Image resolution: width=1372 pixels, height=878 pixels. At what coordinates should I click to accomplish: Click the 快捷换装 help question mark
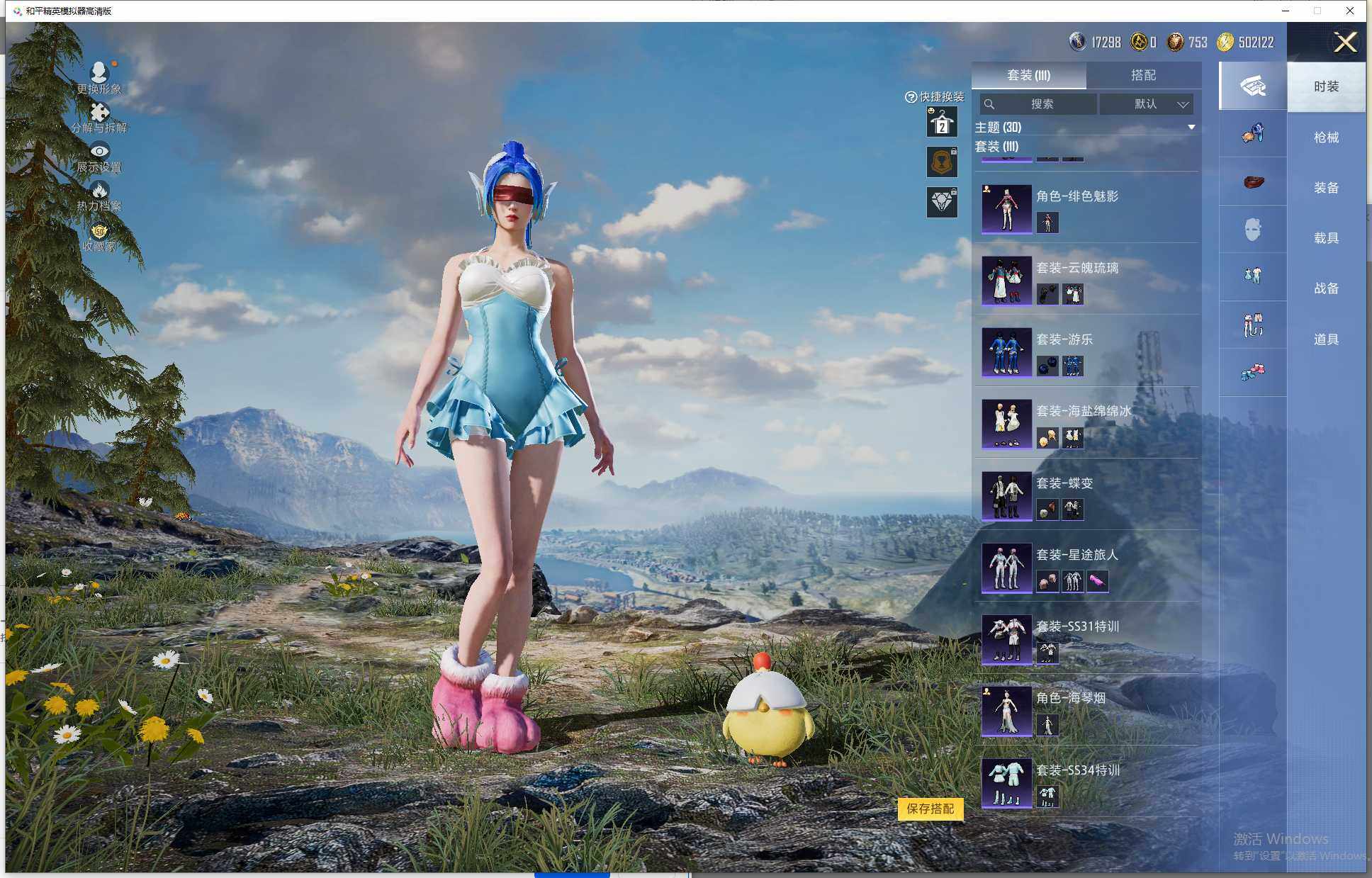tap(911, 97)
